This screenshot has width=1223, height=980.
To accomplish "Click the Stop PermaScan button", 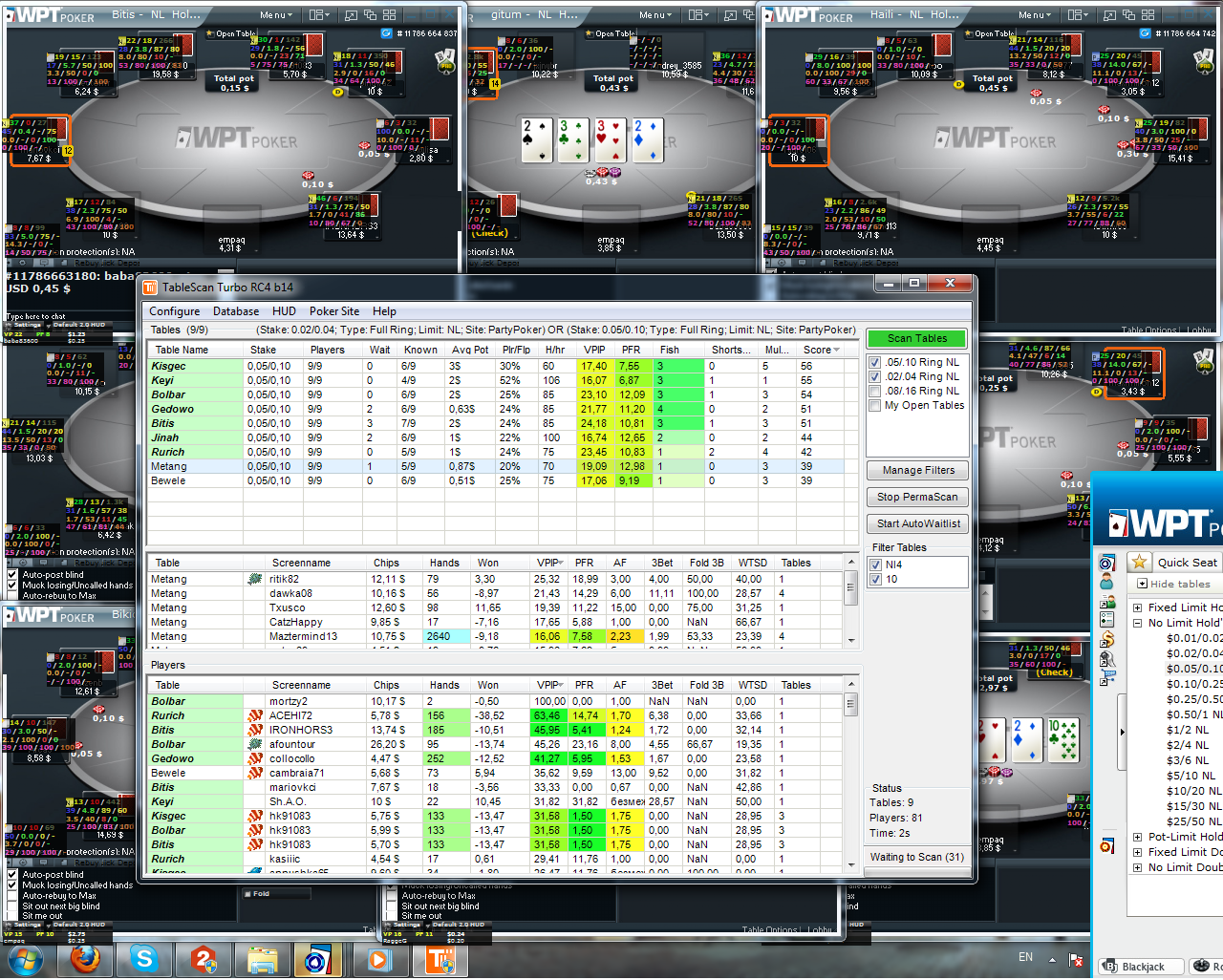I will click(918, 497).
